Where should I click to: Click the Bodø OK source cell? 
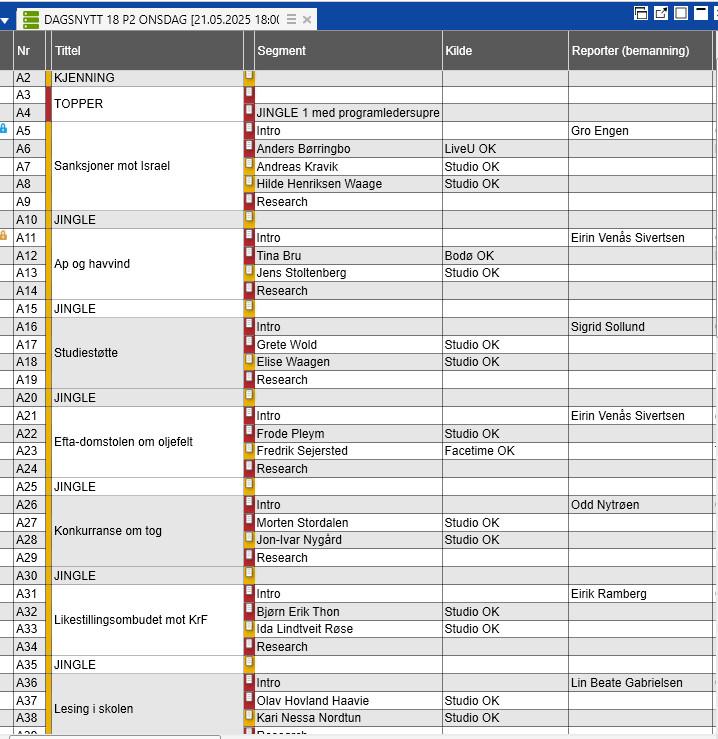[505, 256]
